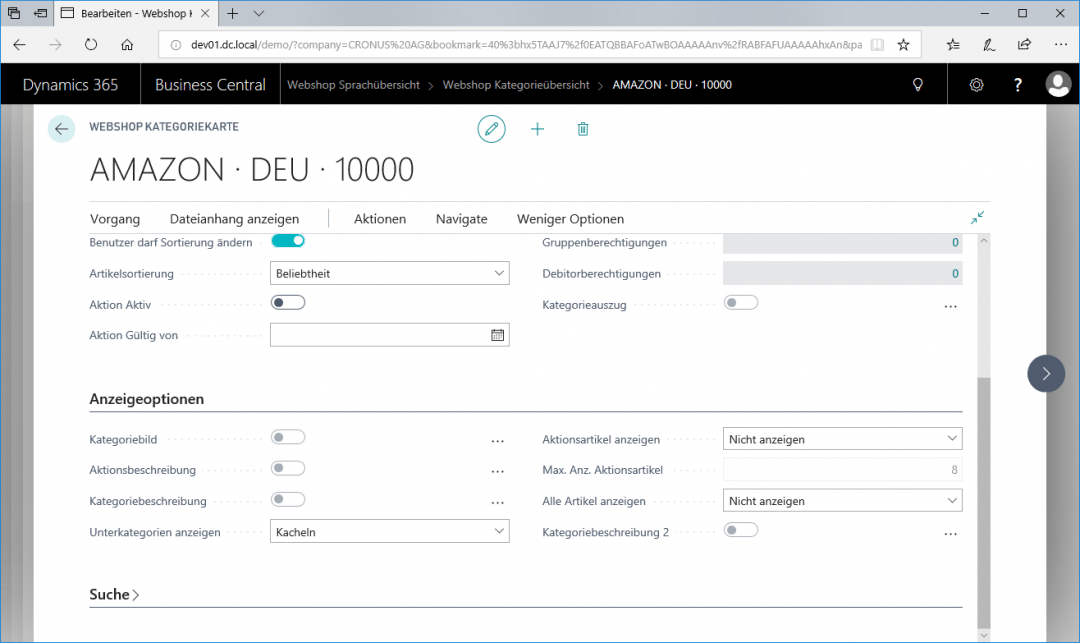Click the browser address bar URL
The image size is (1080, 643).
[x=526, y=45]
